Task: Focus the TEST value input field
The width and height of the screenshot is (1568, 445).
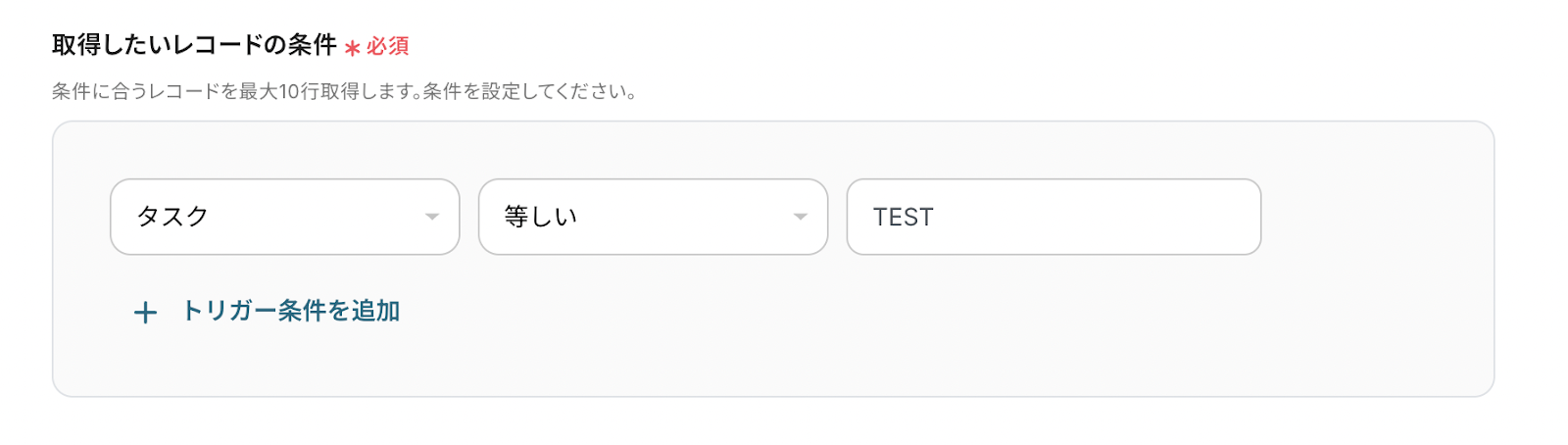Action: (x=1053, y=217)
